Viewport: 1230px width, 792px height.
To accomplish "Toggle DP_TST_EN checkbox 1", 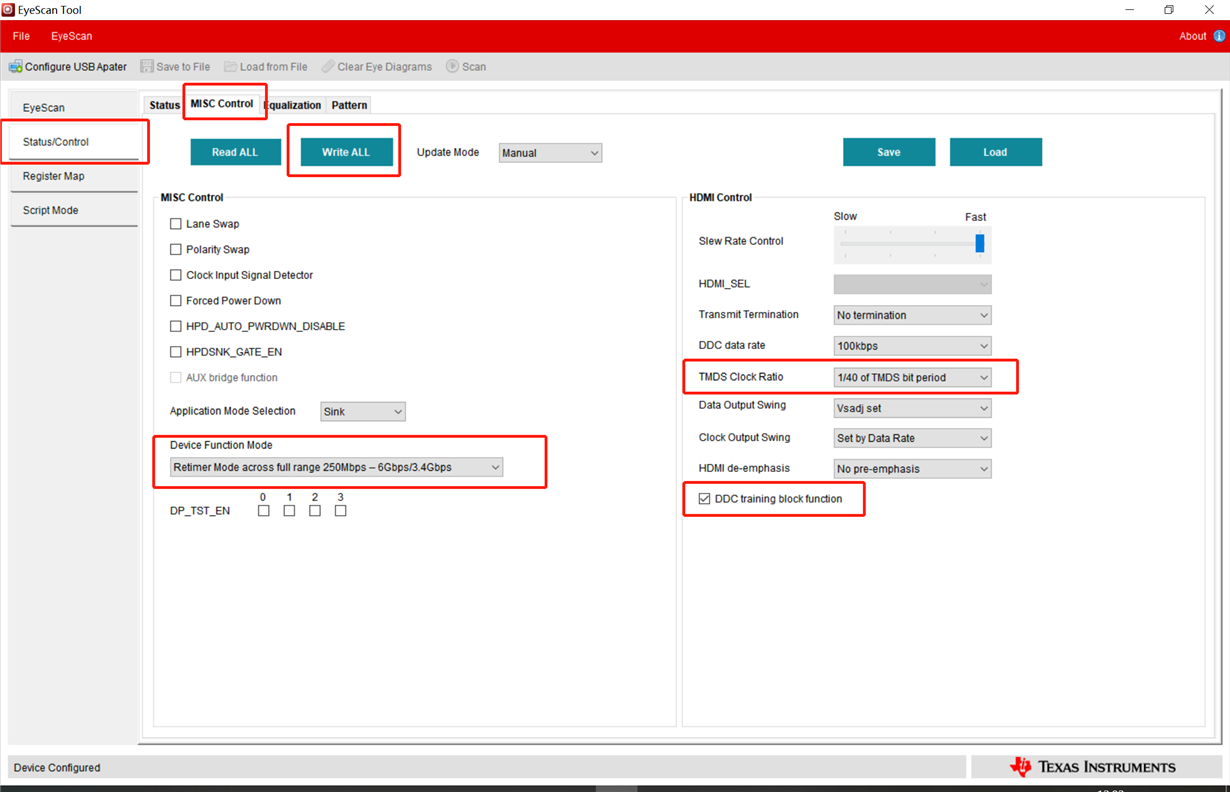I will (290, 511).
